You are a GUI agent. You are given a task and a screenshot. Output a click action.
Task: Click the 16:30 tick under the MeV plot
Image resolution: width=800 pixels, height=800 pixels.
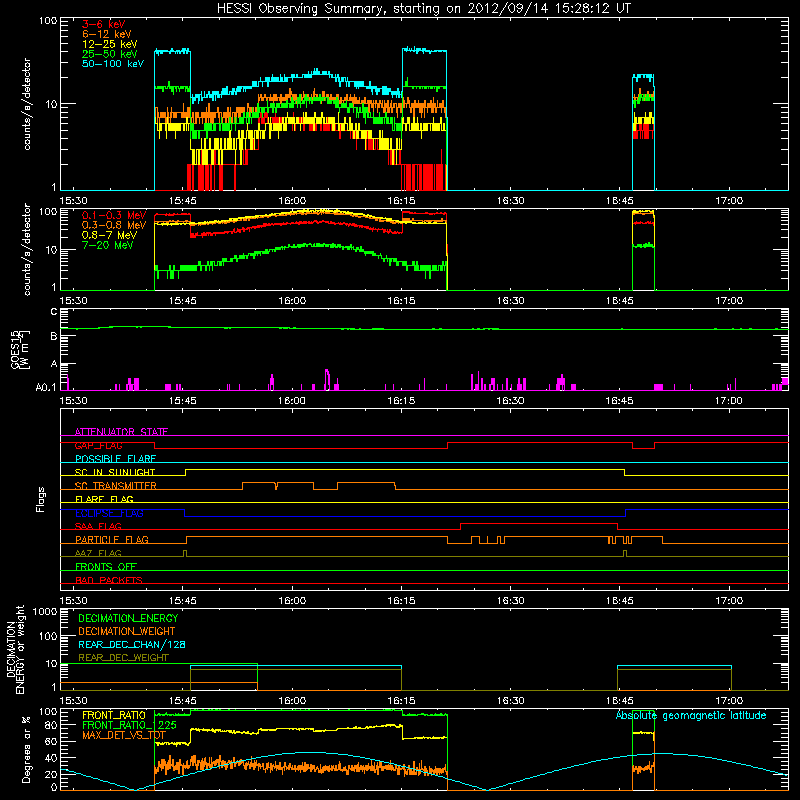tap(511, 301)
